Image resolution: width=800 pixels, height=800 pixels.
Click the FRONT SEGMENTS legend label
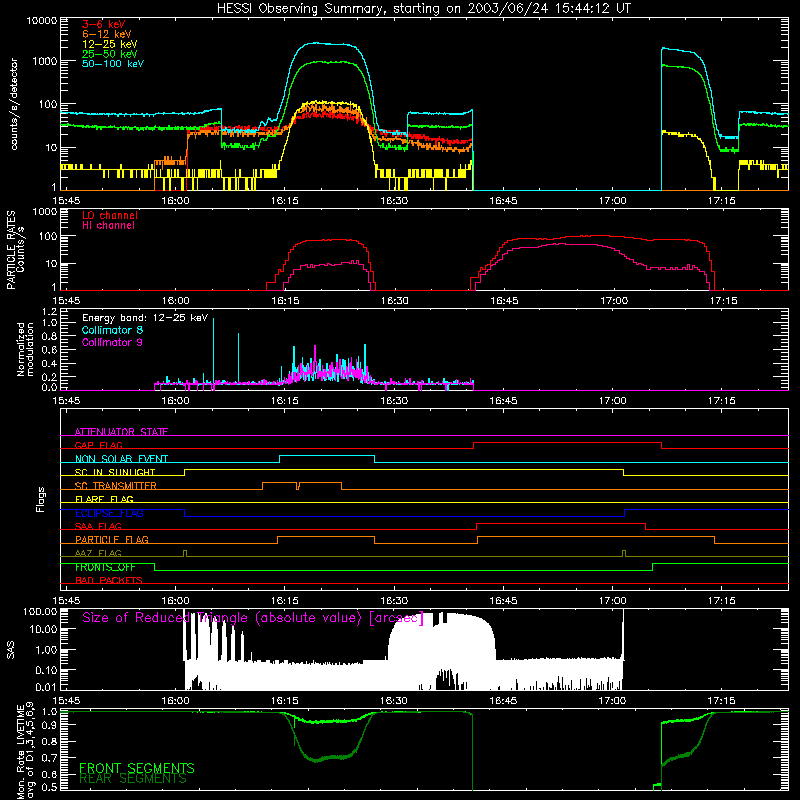[x=137, y=768]
